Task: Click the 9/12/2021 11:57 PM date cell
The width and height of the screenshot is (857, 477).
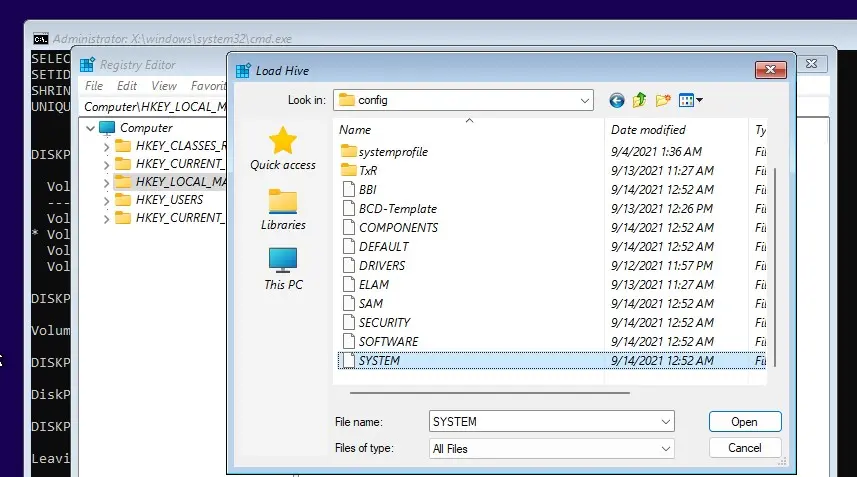Action: (661, 266)
